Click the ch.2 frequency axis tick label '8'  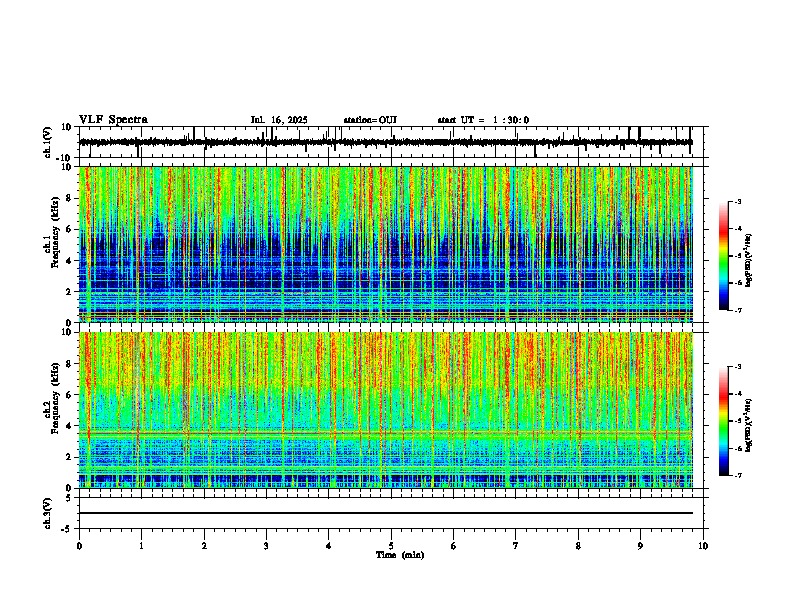[70, 364]
